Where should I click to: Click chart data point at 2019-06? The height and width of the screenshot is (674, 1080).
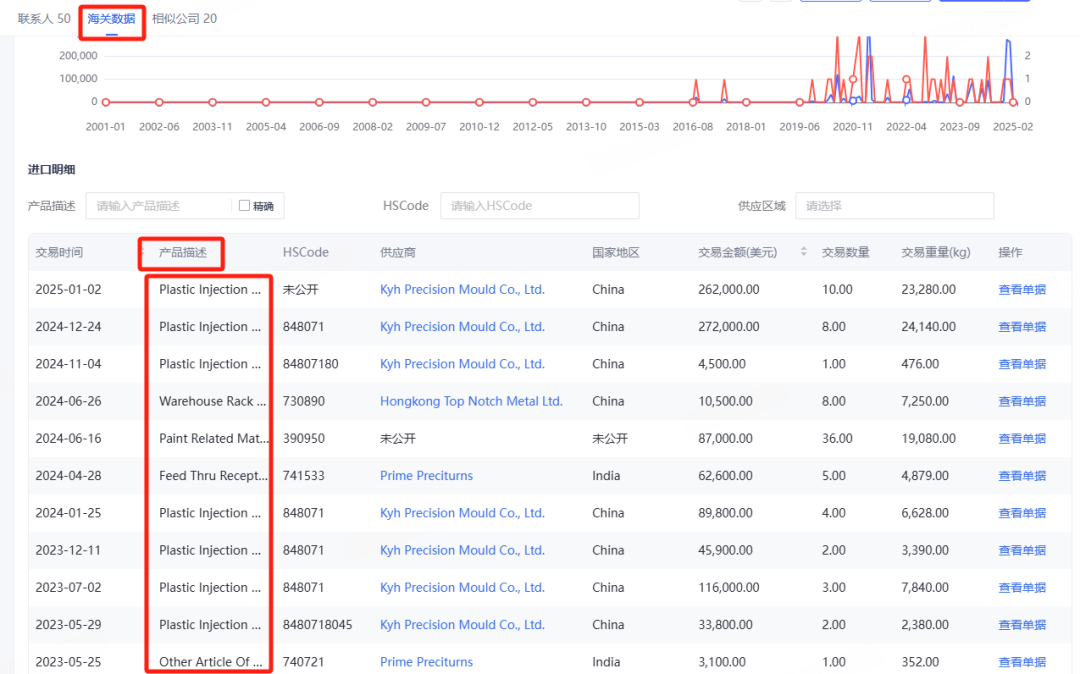click(x=800, y=102)
